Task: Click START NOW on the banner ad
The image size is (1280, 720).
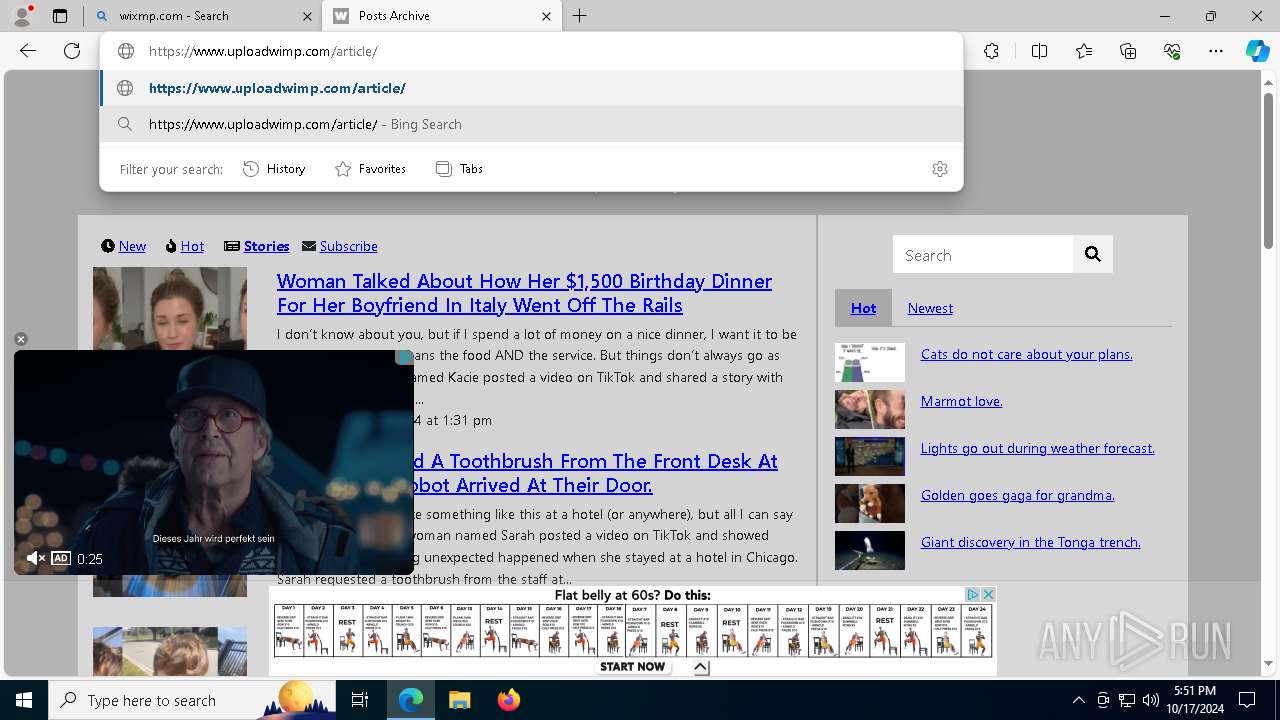Action: pyautogui.click(x=632, y=666)
